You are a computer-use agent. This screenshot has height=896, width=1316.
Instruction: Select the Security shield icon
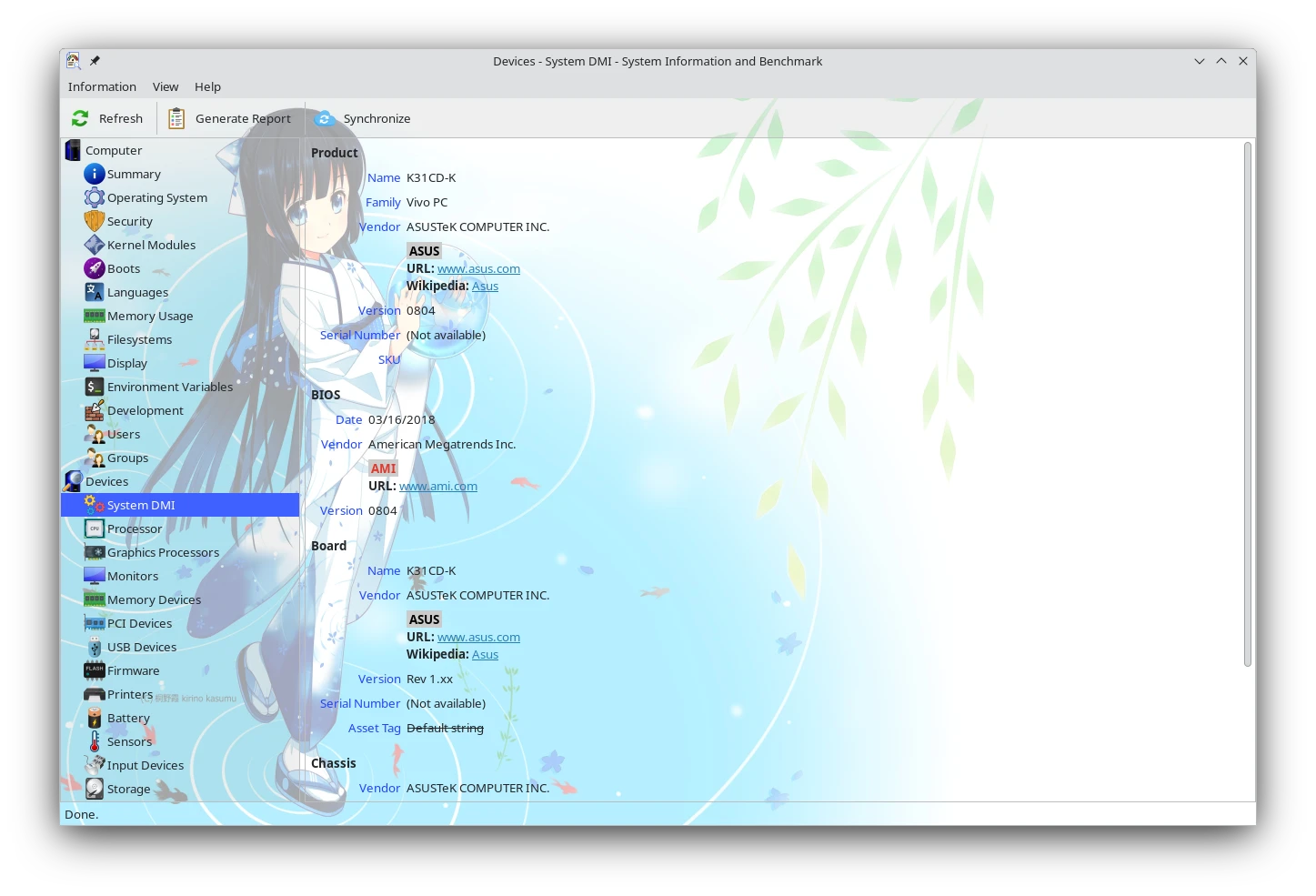95,221
